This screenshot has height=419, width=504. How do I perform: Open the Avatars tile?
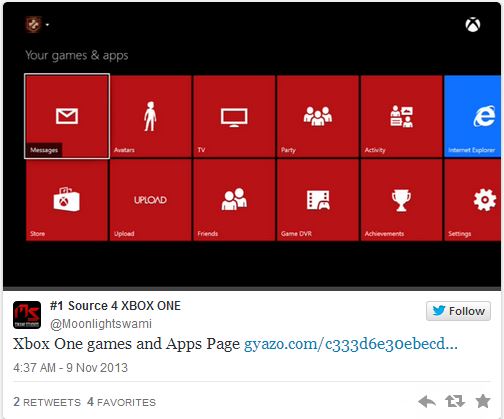pyautogui.click(x=151, y=116)
